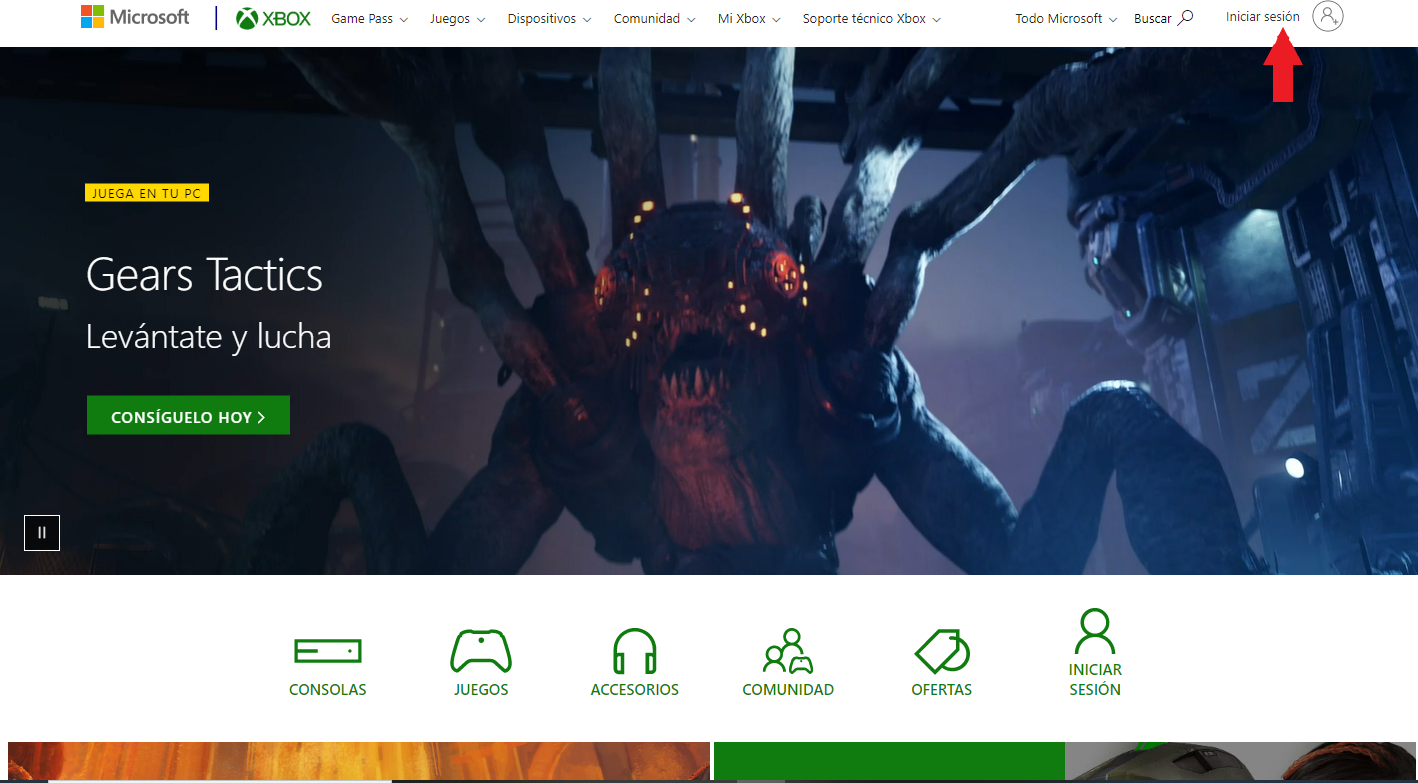The image size is (1418, 783).
Task: Open the Comunidad people icon
Action: (x=788, y=651)
